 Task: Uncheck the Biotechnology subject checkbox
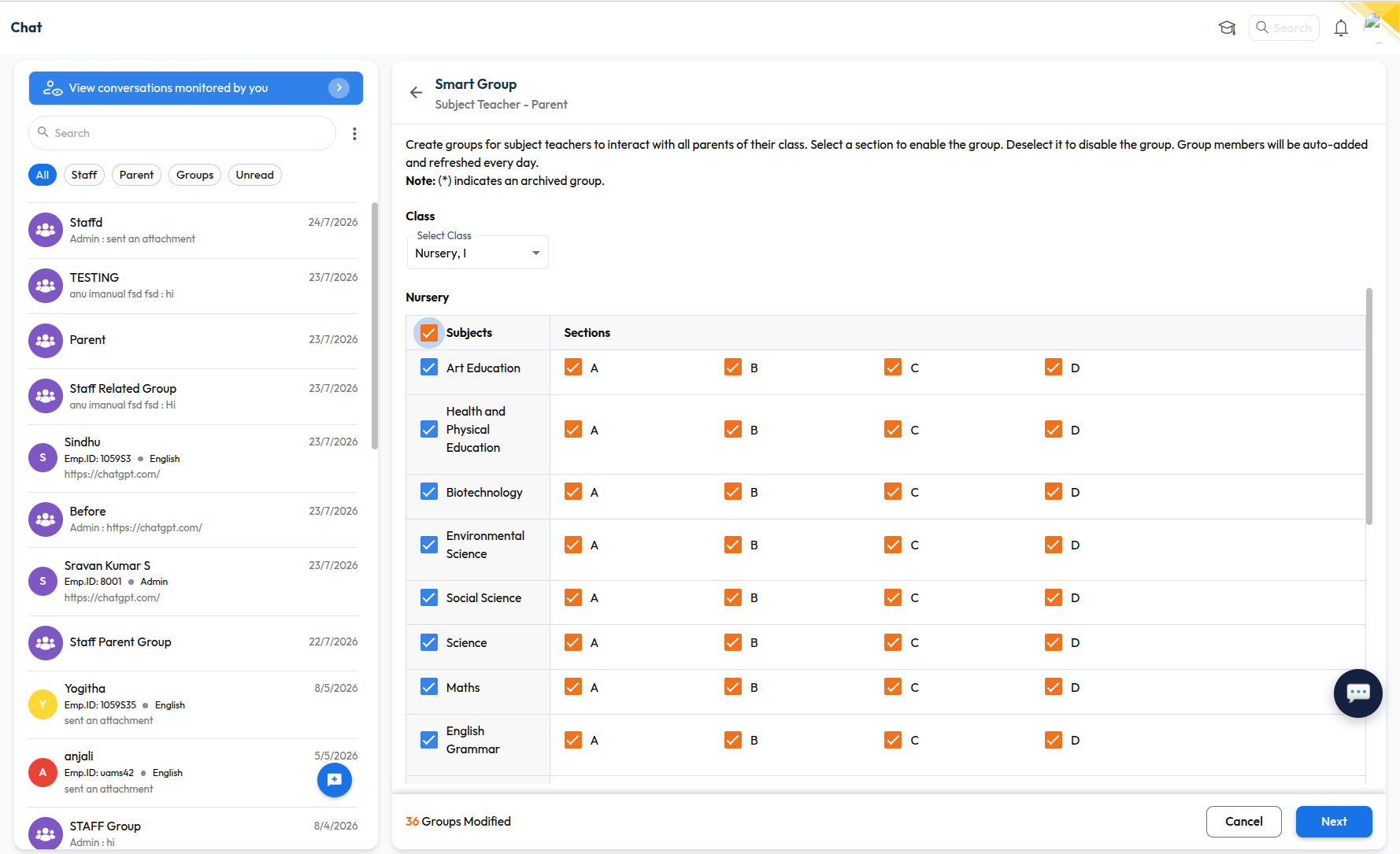[429, 492]
